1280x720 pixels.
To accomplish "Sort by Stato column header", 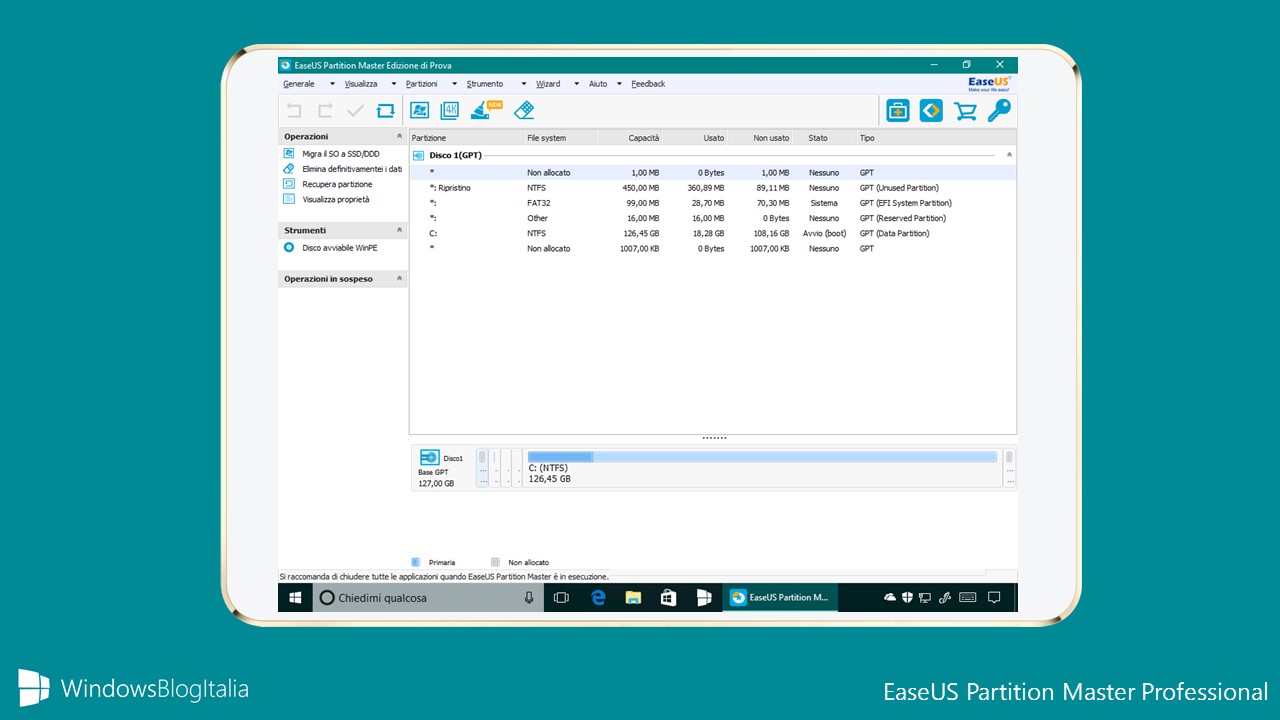I will pyautogui.click(x=825, y=138).
